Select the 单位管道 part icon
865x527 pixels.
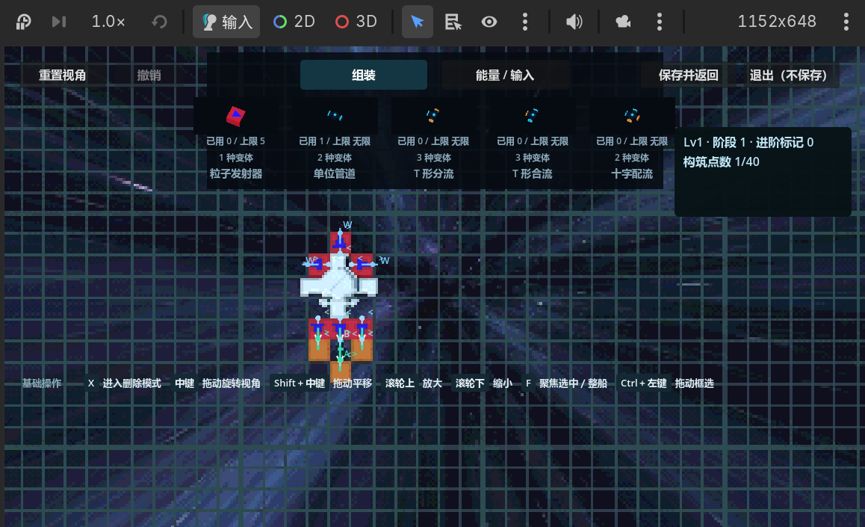coord(335,115)
